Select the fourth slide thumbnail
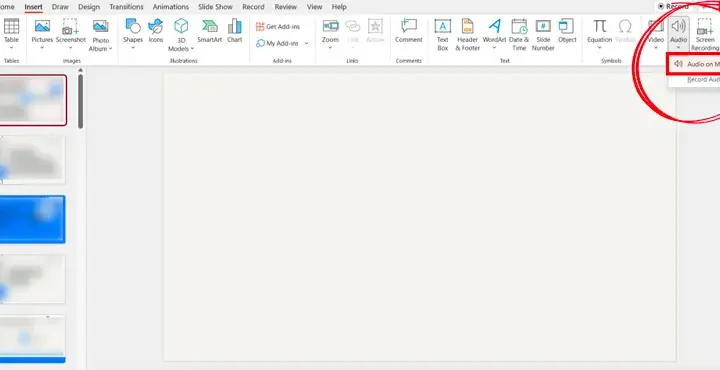Screen dimensions: 720x370 32,279
